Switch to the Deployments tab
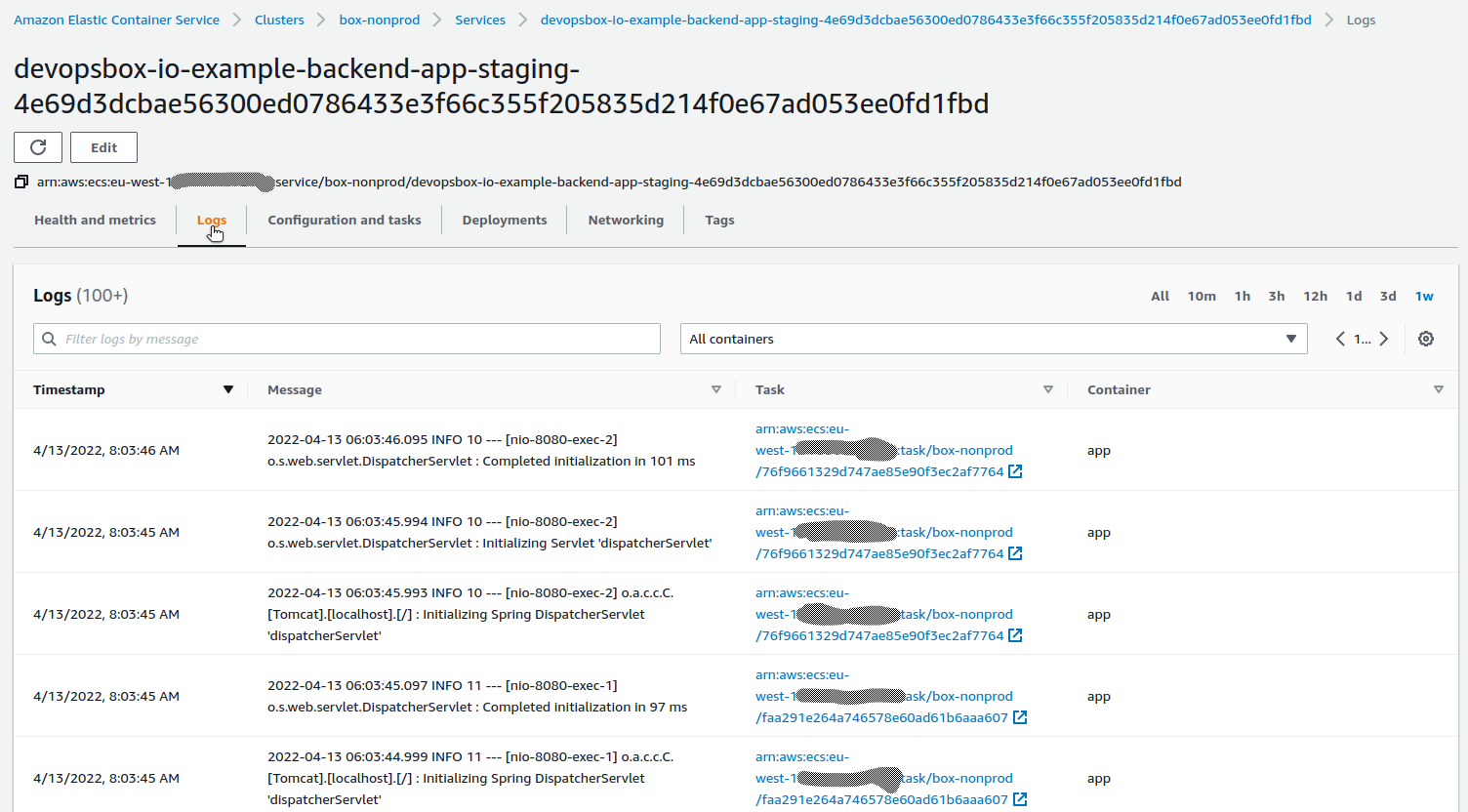 tap(504, 220)
